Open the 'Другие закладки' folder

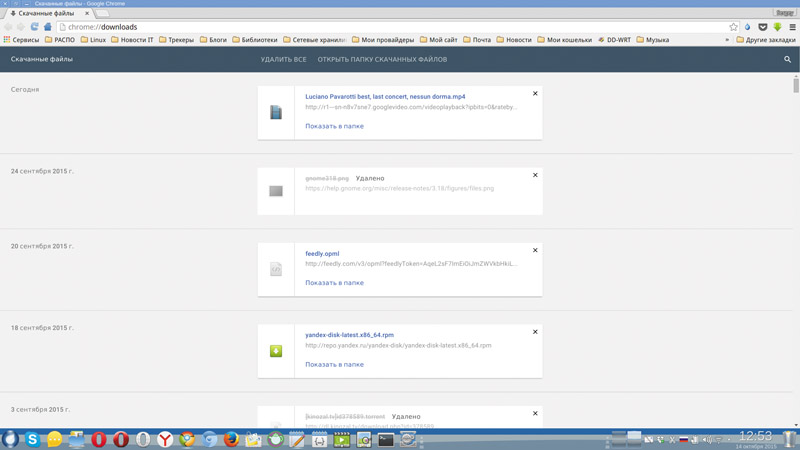click(x=766, y=40)
